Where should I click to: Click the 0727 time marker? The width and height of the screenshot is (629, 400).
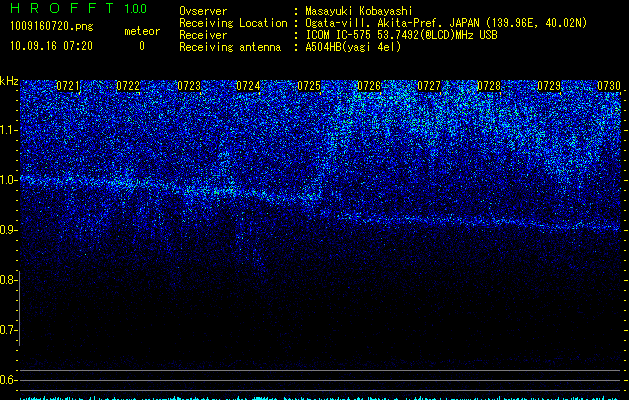[429, 86]
